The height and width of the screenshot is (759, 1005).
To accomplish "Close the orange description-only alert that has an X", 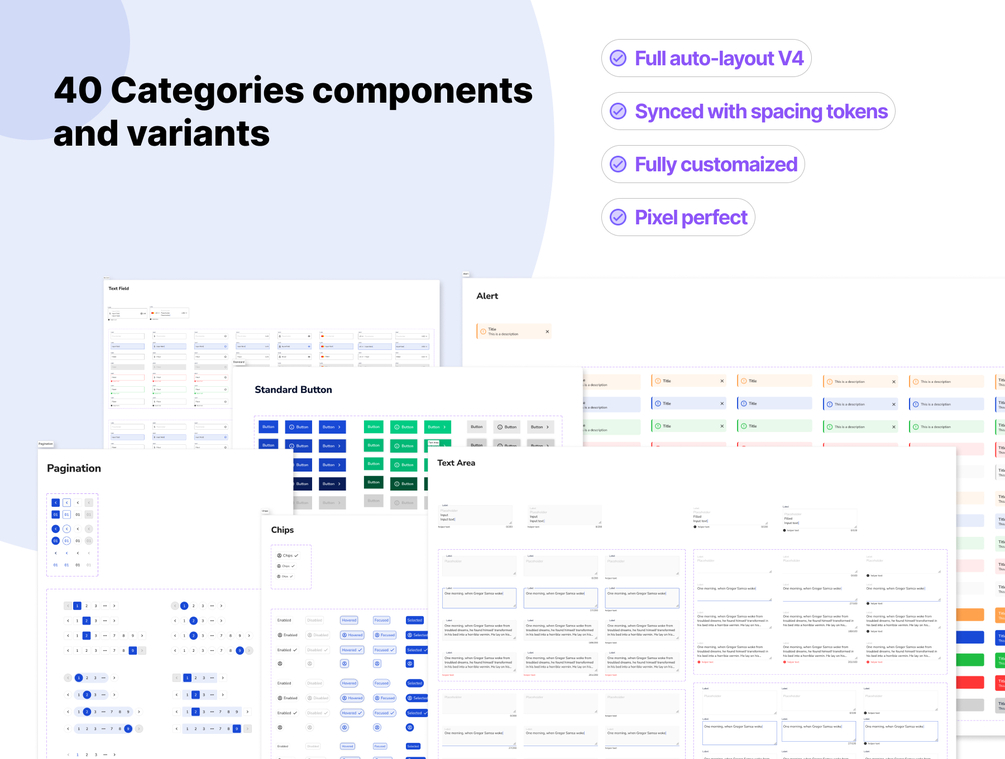I will pos(893,382).
